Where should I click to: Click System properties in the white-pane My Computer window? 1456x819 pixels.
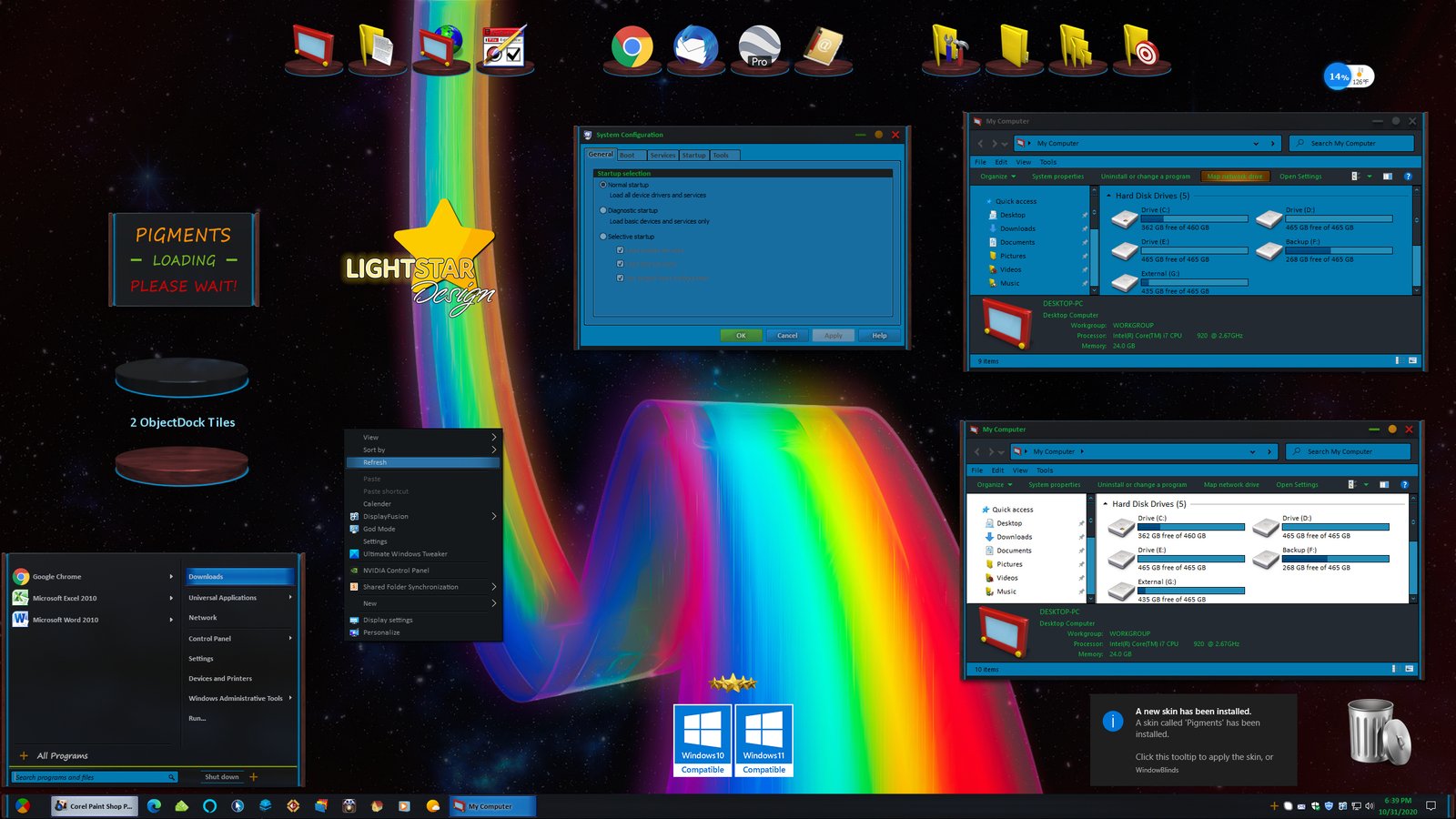(1055, 484)
